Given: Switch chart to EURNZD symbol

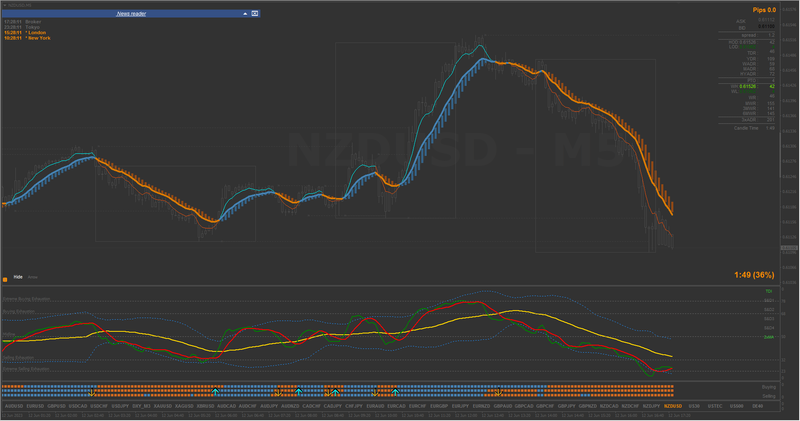Looking at the screenshot, I should [x=481, y=406].
